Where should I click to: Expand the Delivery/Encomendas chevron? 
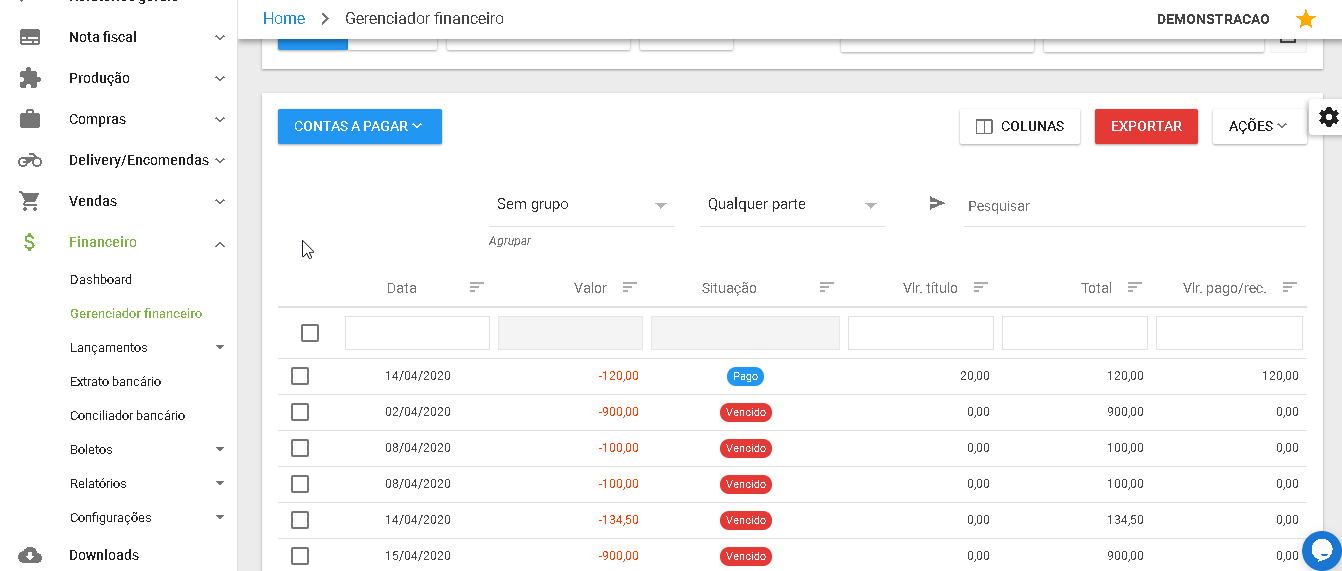pyautogui.click(x=220, y=160)
